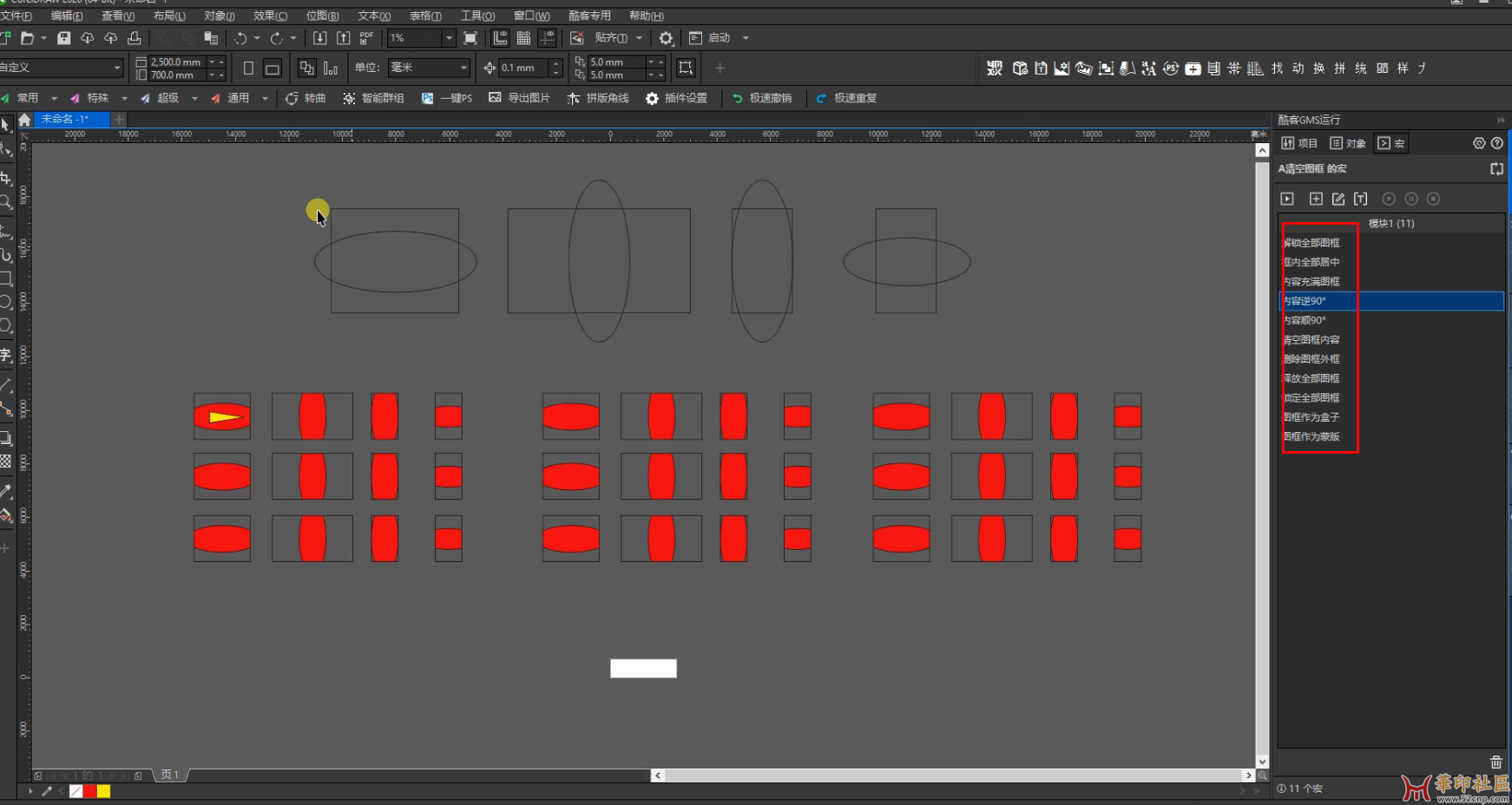This screenshot has width=1512, height=805.
Task: Delete the macro with the trash icon
Action: 1496,762
